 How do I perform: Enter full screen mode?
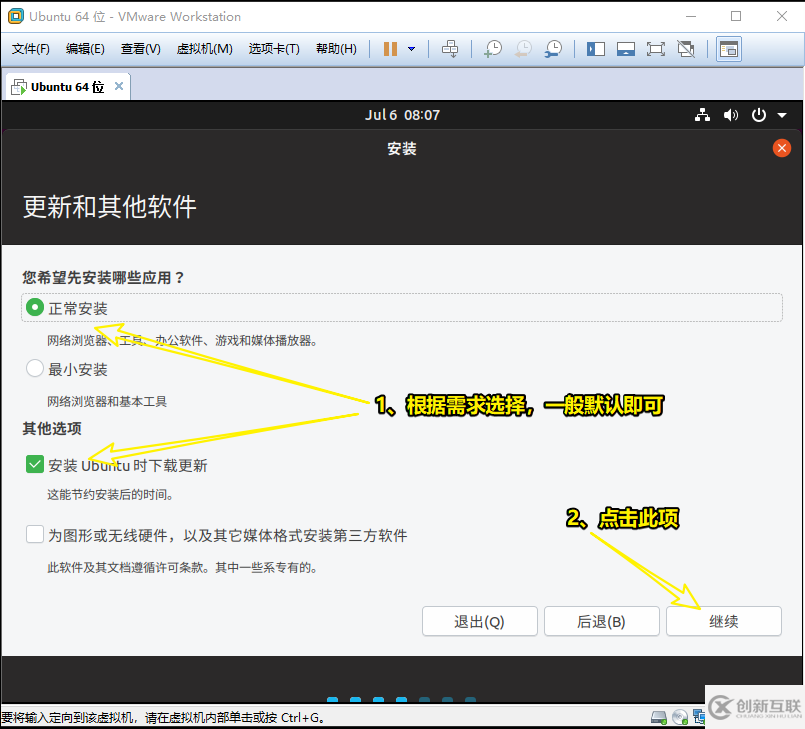pyautogui.click(x=656, y=49)
